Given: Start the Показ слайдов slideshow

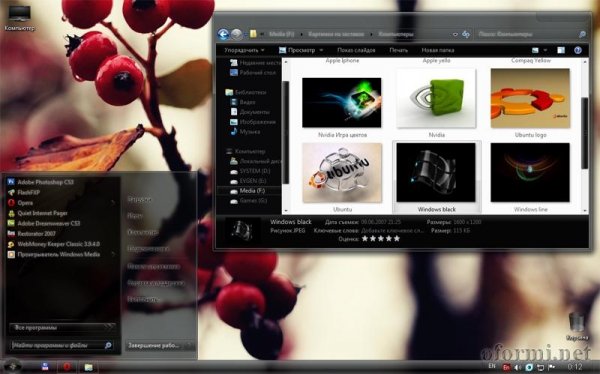Looking at the screenshot, I should point(356,50).
